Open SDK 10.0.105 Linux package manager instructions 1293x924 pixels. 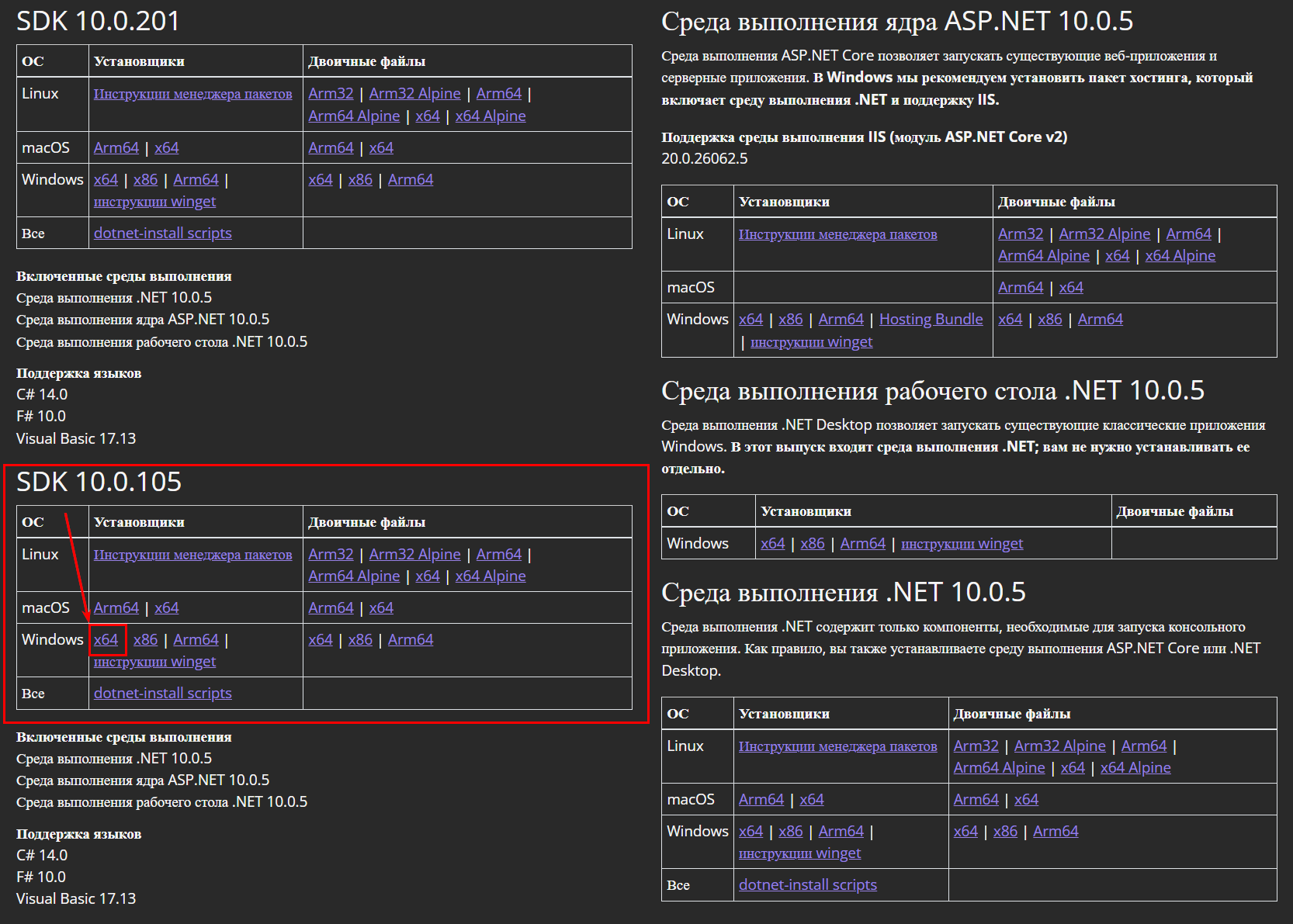(192, 555)
